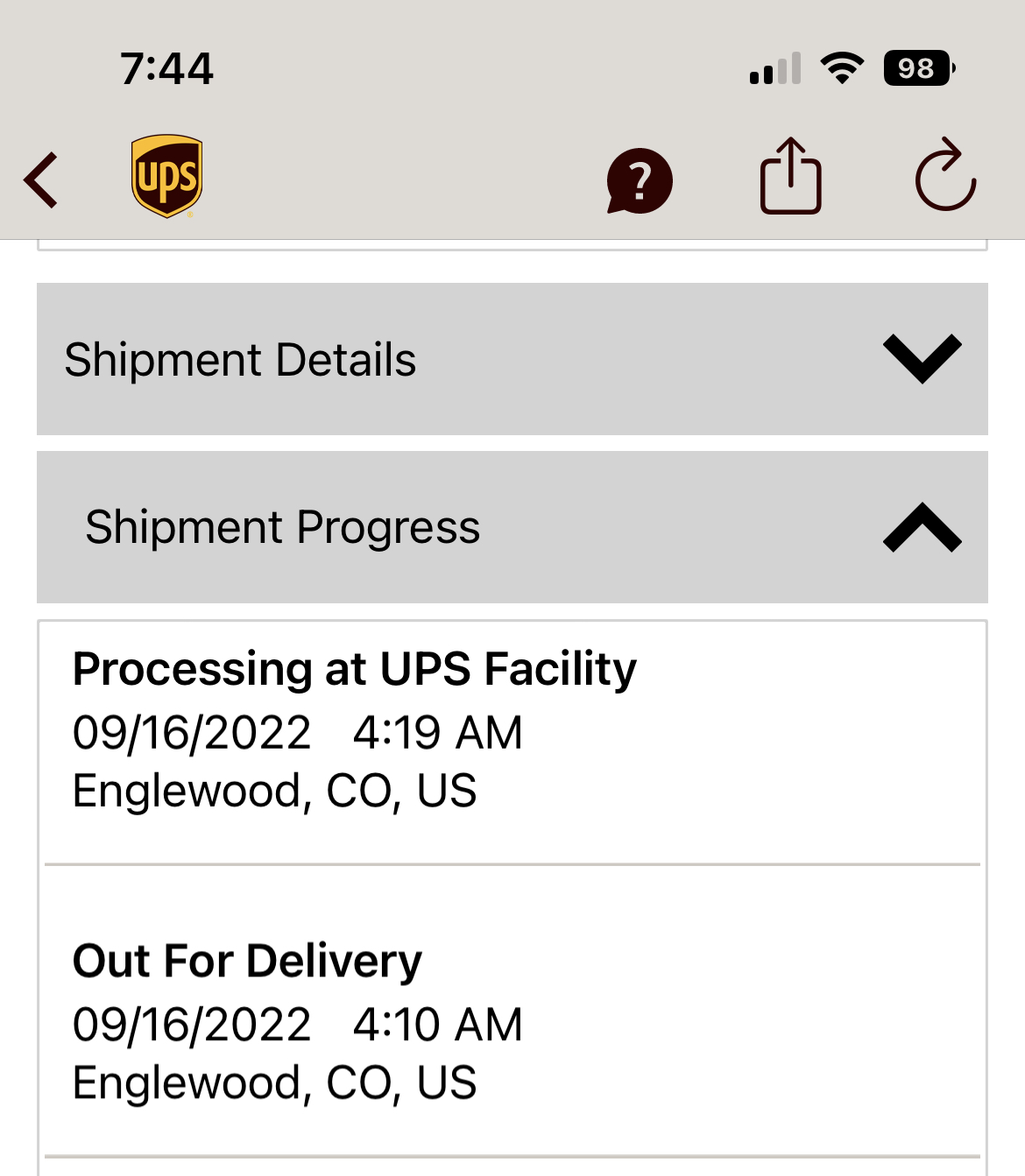This screenshot has height=1176, width=1025.
Task: Tap the back arrow in header
Action: tap(42, 180)
